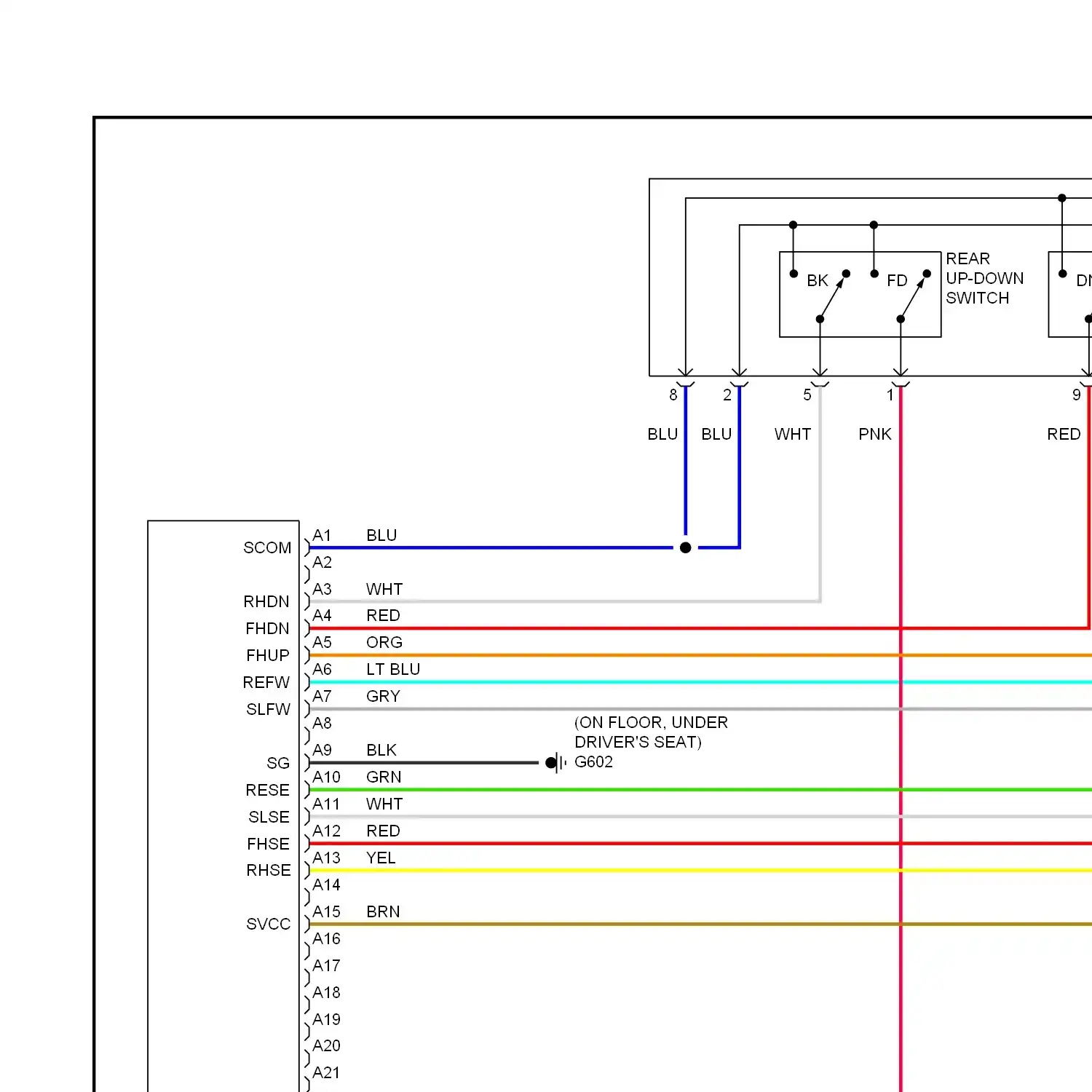
Task: Click the GRY wire color label
Action: coord(383,696)
